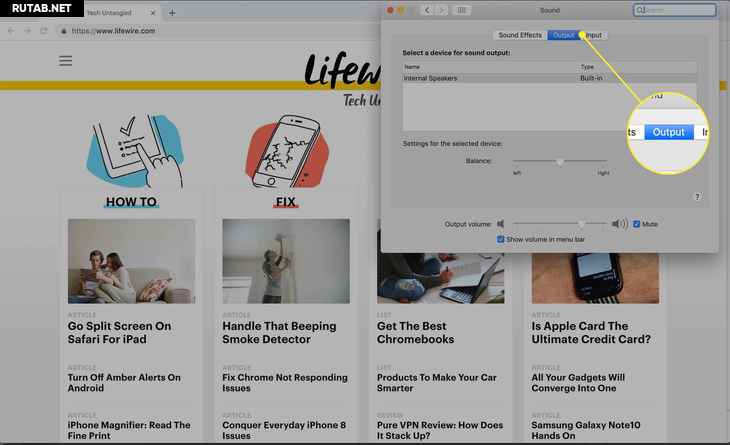This screenshot has width=730, height=445.
Task: Click the browser forward arrow
Action: point(27,31)
